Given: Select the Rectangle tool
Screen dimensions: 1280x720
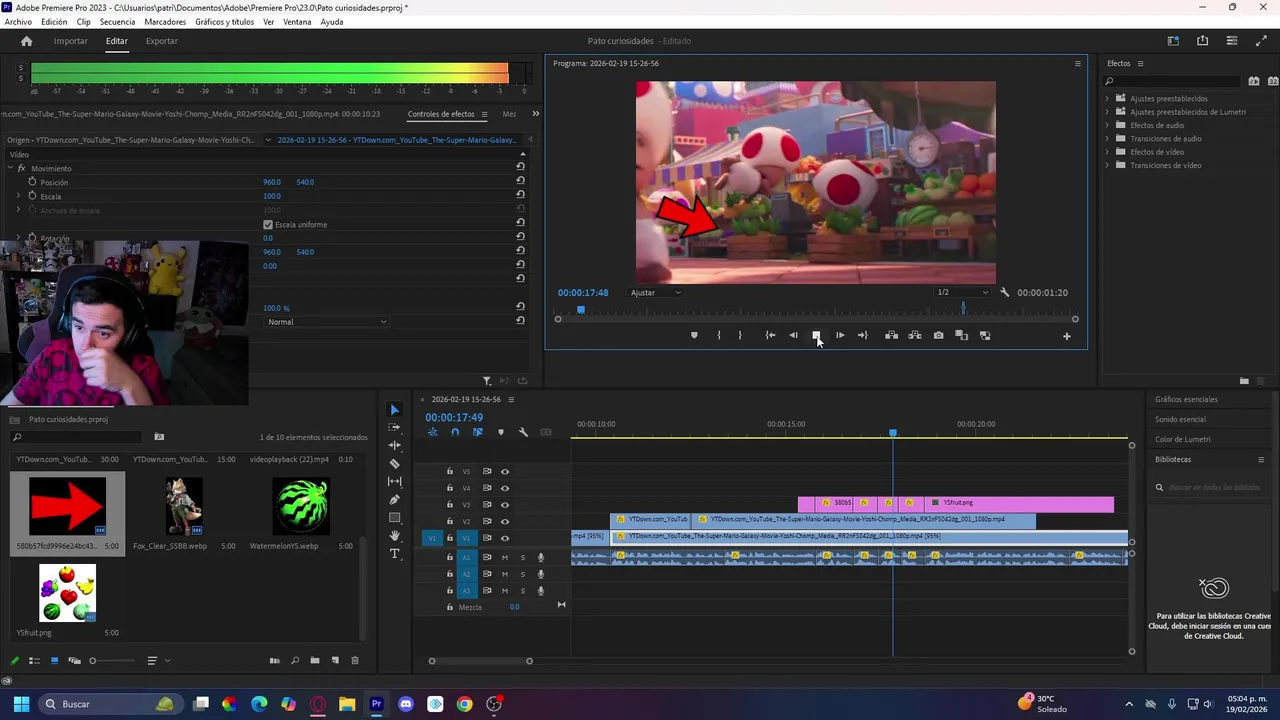Looking at the screenshot, I should coord(394,518).
